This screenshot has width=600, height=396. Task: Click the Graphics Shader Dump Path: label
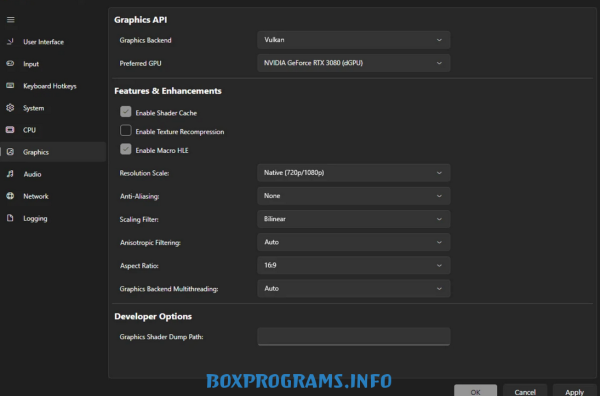(x=161, y=337)
